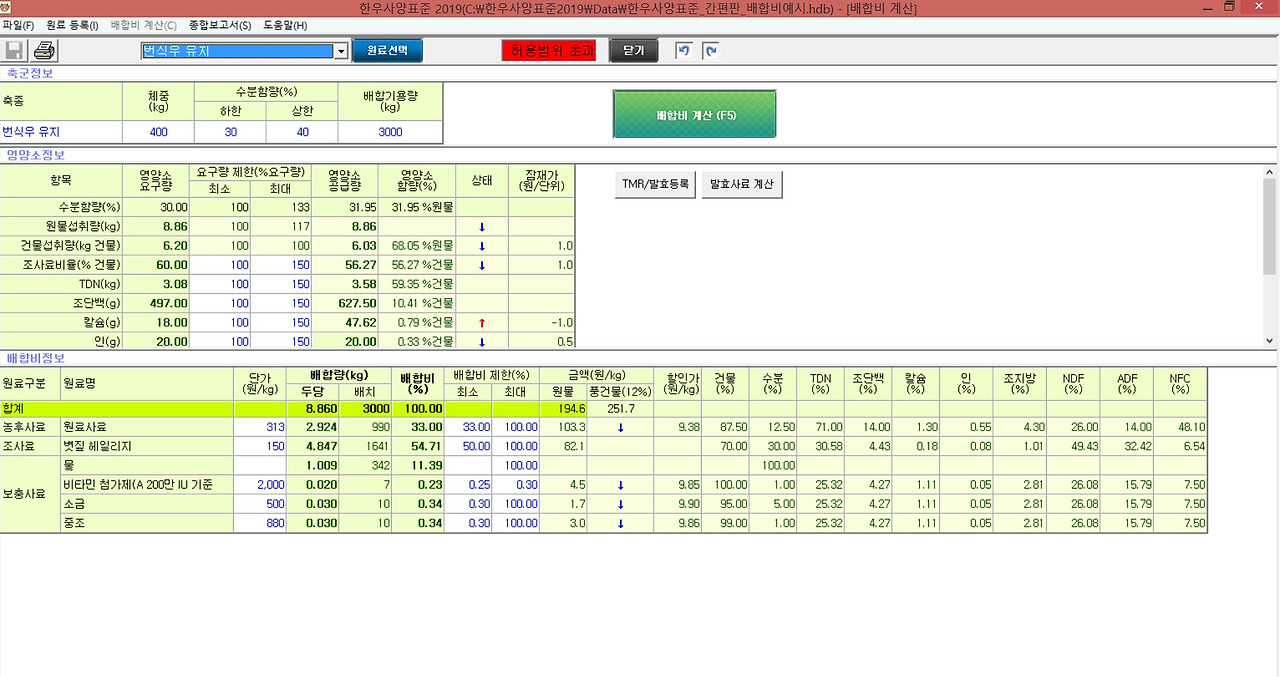Expand the 번식우 유지 dropdown arrow
Image resolution: width=1280 pixels, height=677 pixels.
click(x=340, y=51)
